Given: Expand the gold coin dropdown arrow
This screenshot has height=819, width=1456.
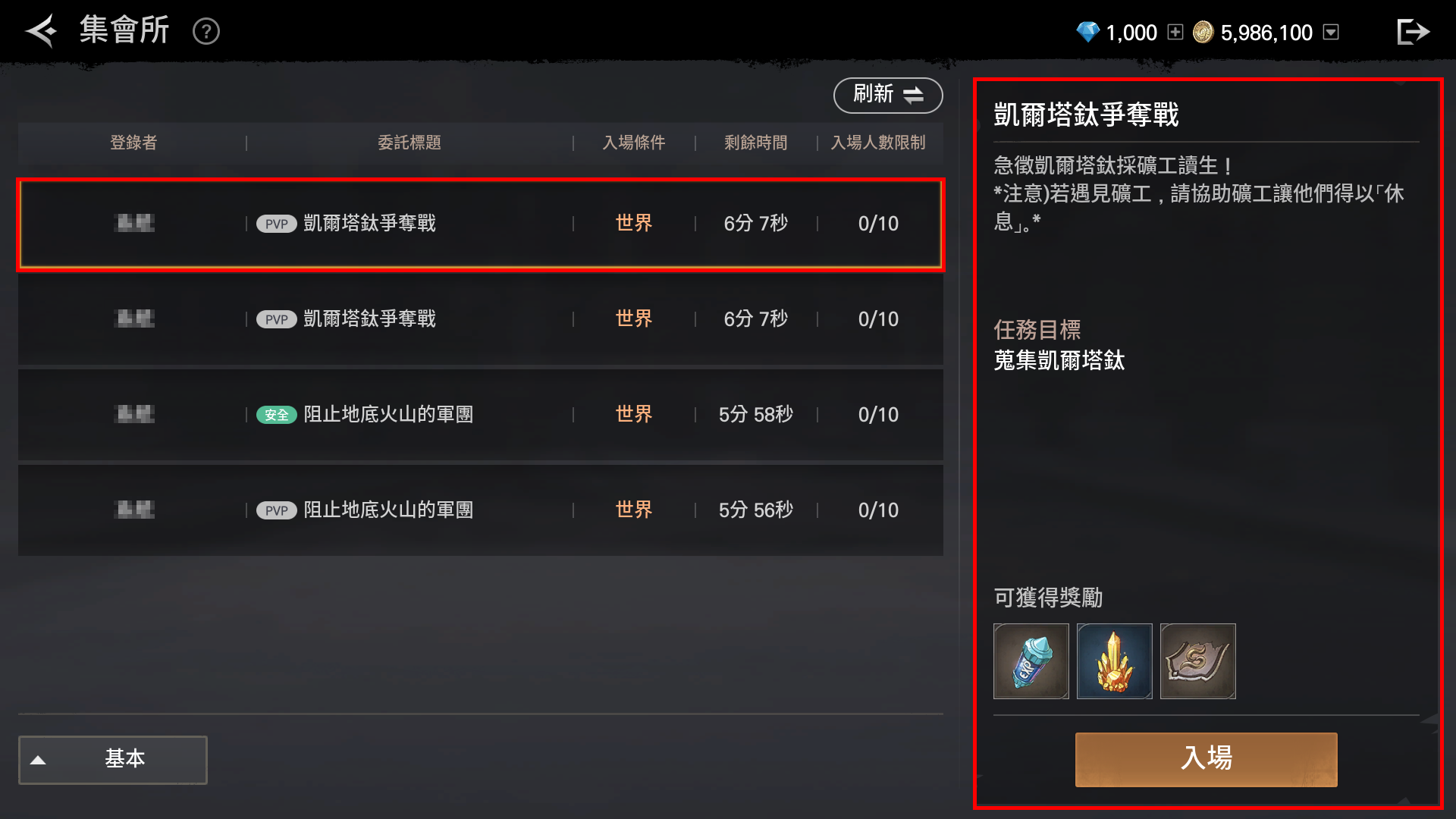Looking at the screenshot, I should [1331, 32].
